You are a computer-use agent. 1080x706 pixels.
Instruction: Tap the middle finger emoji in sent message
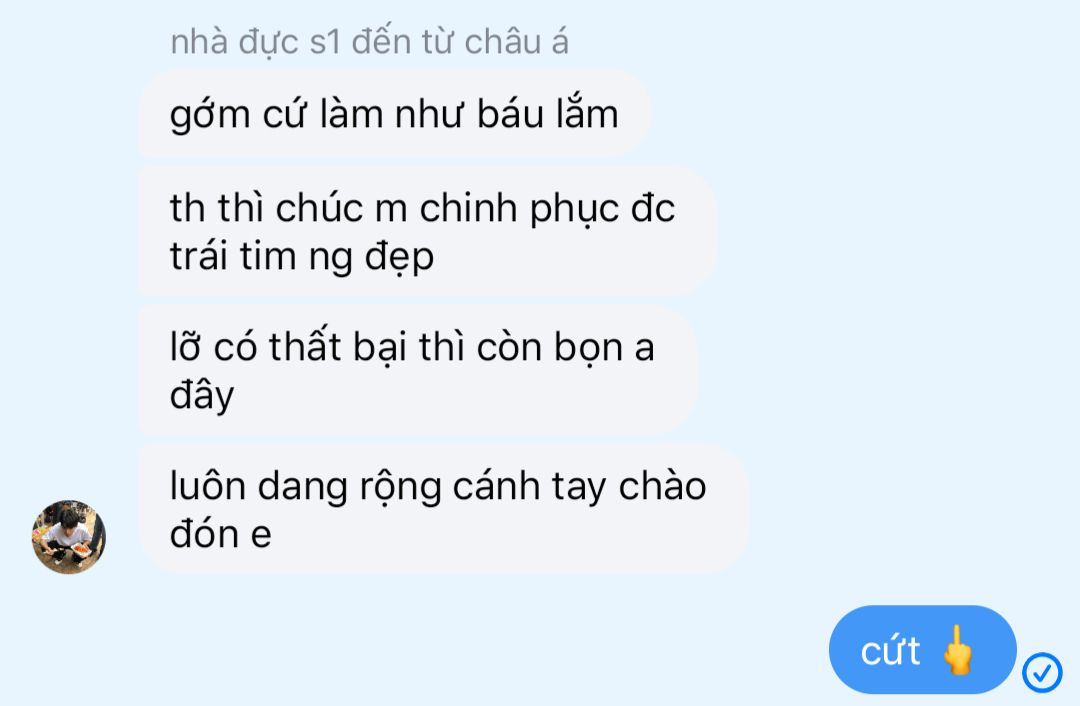pos(958,650)
